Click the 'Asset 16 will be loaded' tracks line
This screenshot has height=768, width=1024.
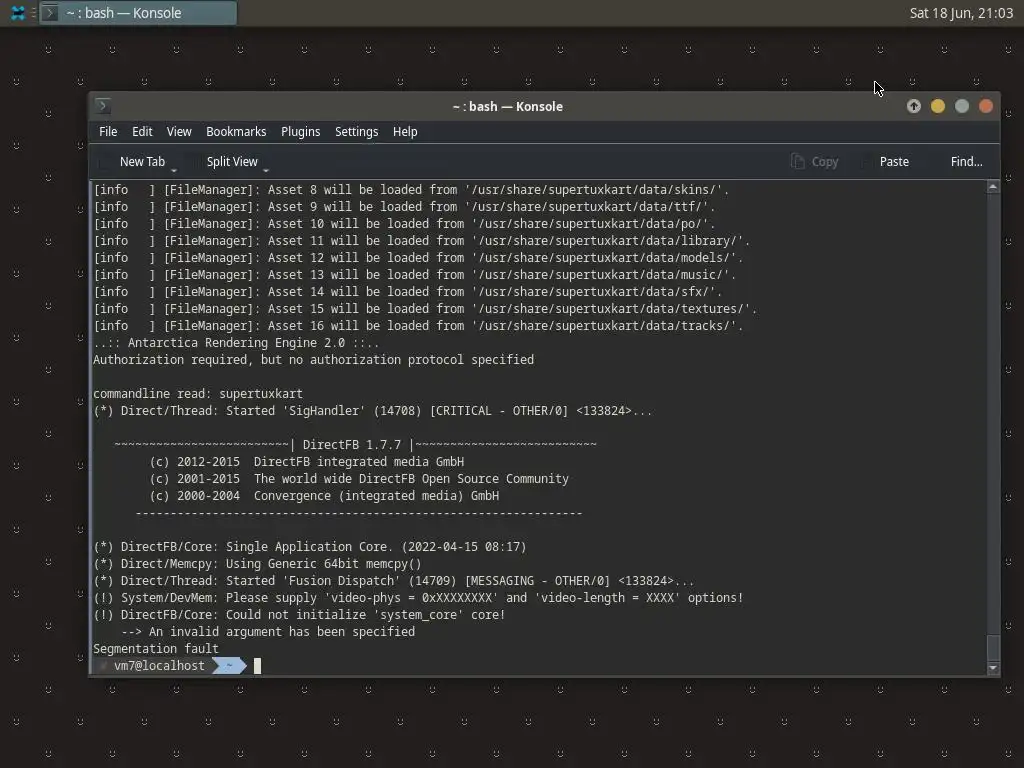pyautogui.click(x=418, y=326)
